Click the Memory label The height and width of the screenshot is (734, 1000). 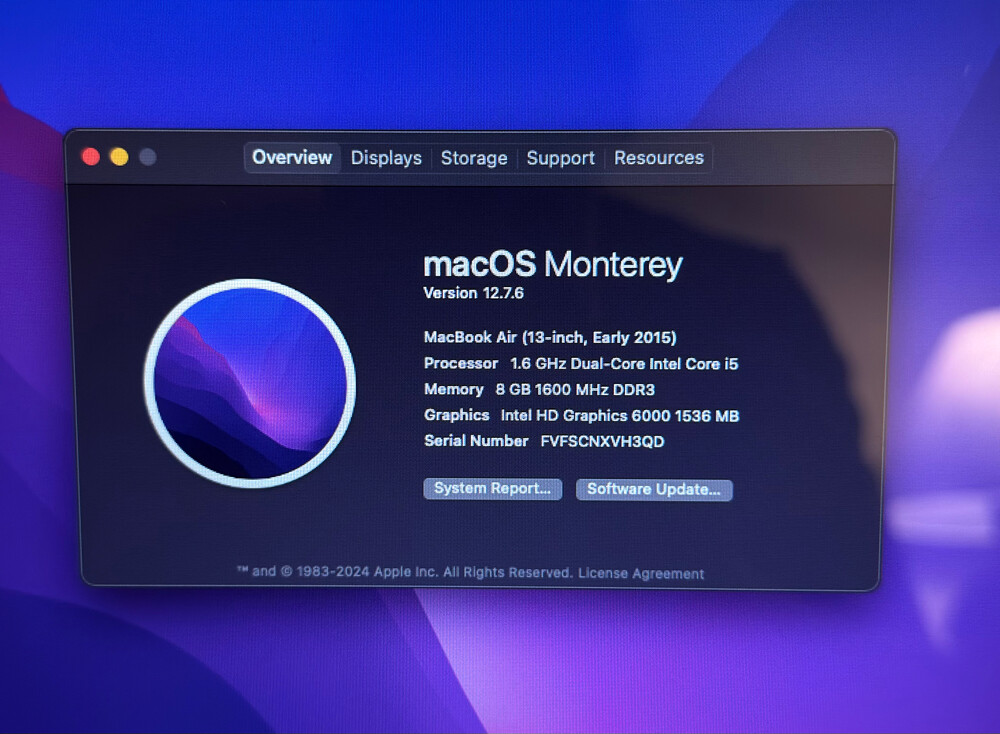pyautogui.click(x=453, y=389)
